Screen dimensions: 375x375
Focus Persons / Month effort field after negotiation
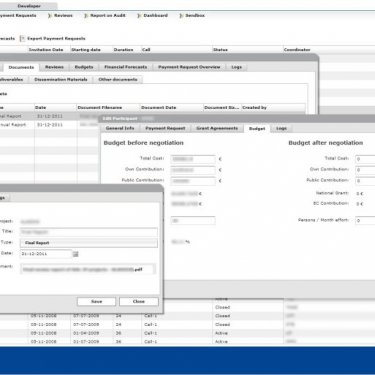[365, 221]
